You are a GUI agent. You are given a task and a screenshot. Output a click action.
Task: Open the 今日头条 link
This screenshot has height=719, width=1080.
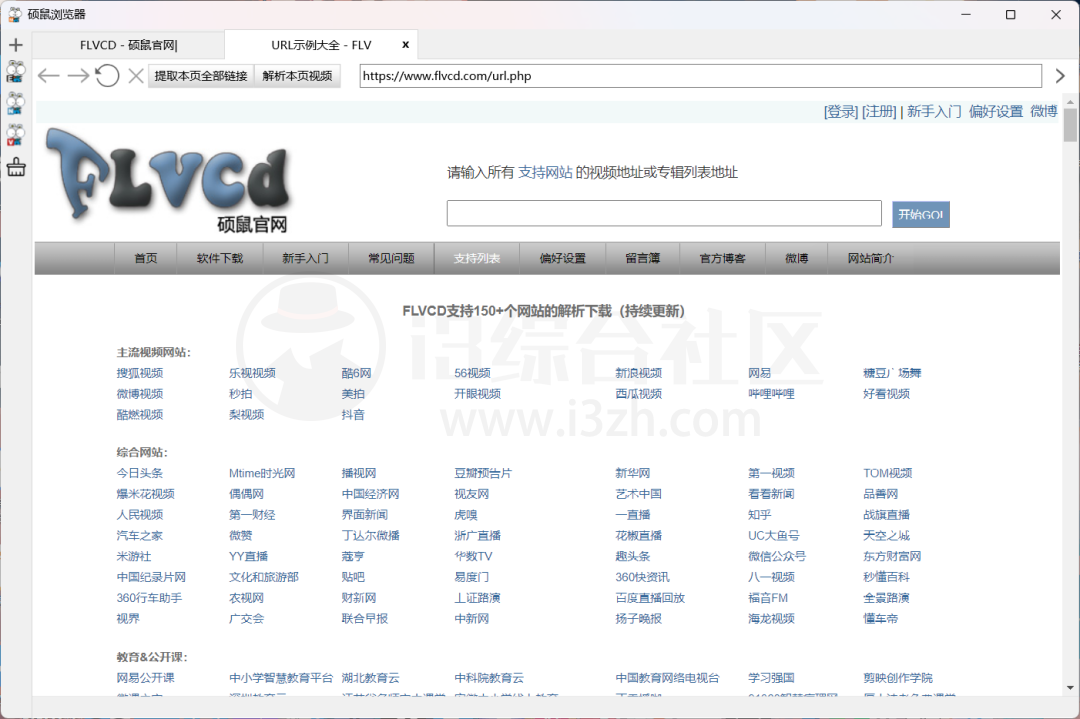[140, 473]
